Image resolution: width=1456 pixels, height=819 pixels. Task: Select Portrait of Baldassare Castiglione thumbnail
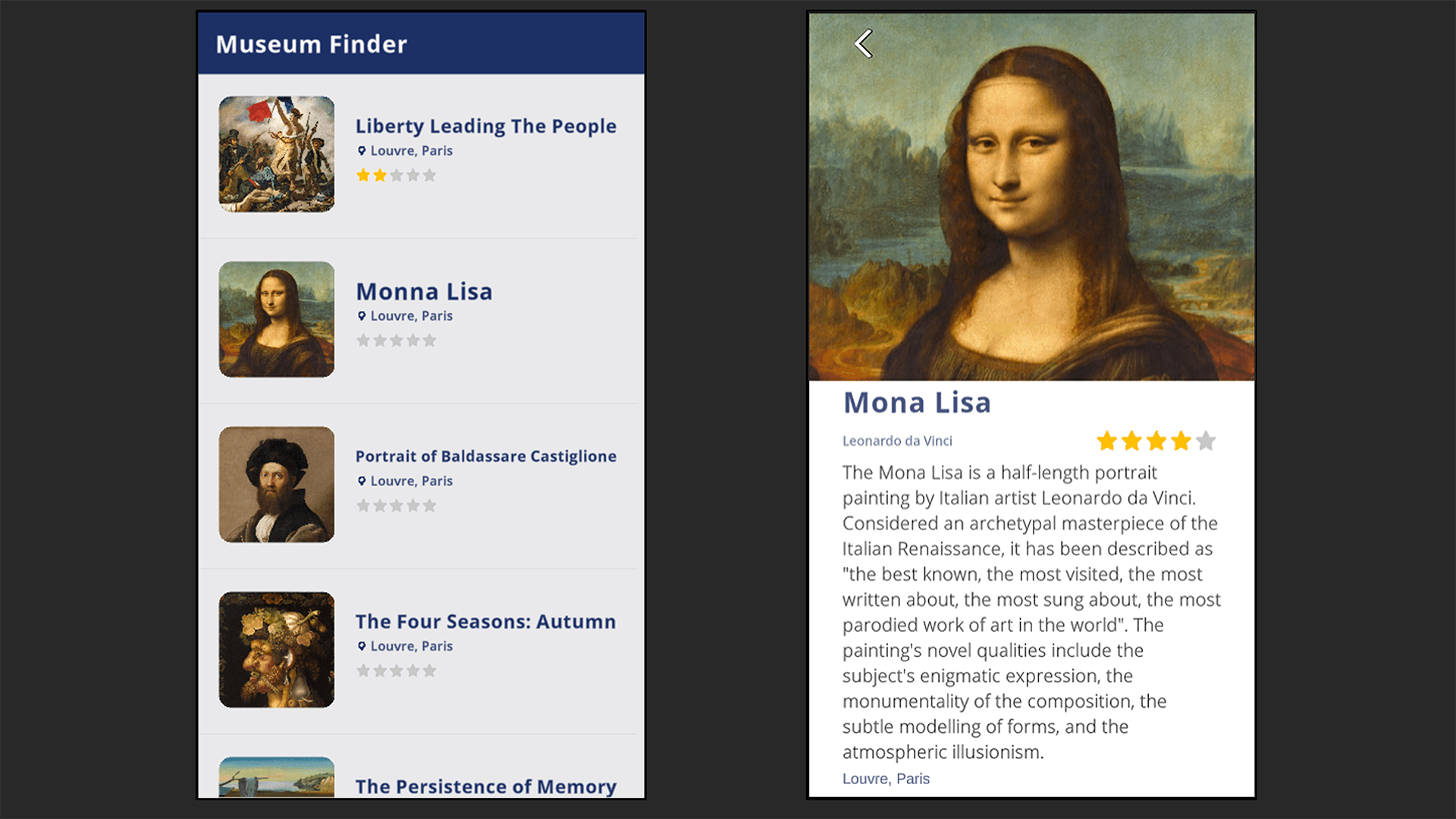point(277,485)
